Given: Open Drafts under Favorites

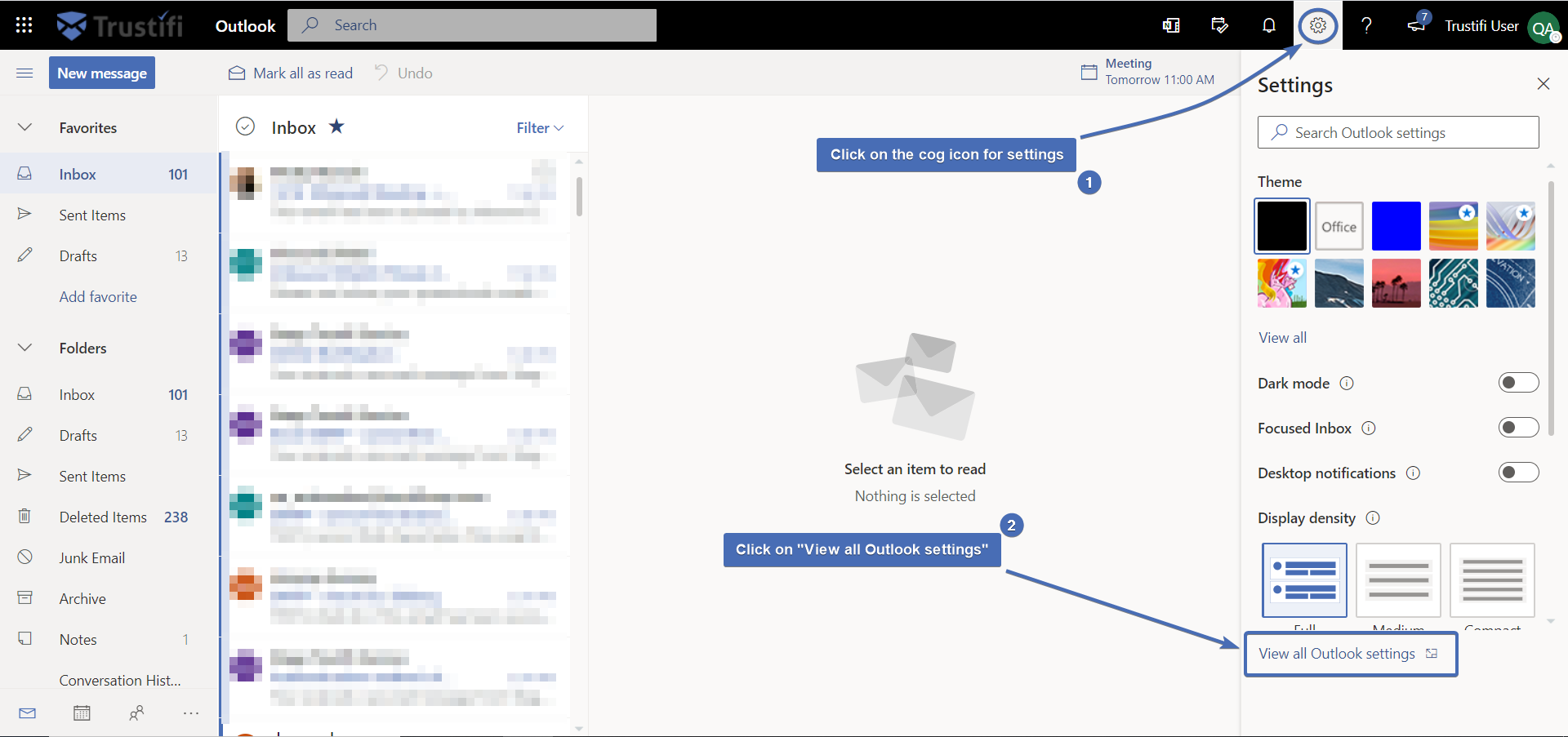Looking at the screenshot, I should (x=109, y=255).
